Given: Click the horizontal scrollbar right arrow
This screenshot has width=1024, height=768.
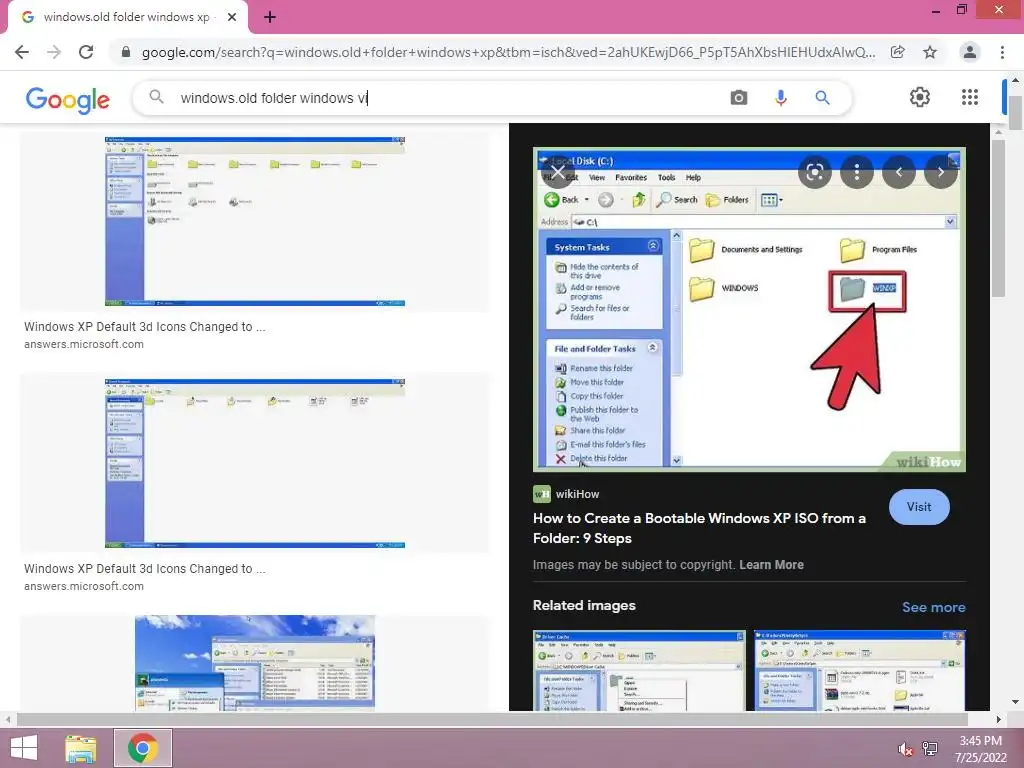Looking at the screenshot, I should coord(998,719).
